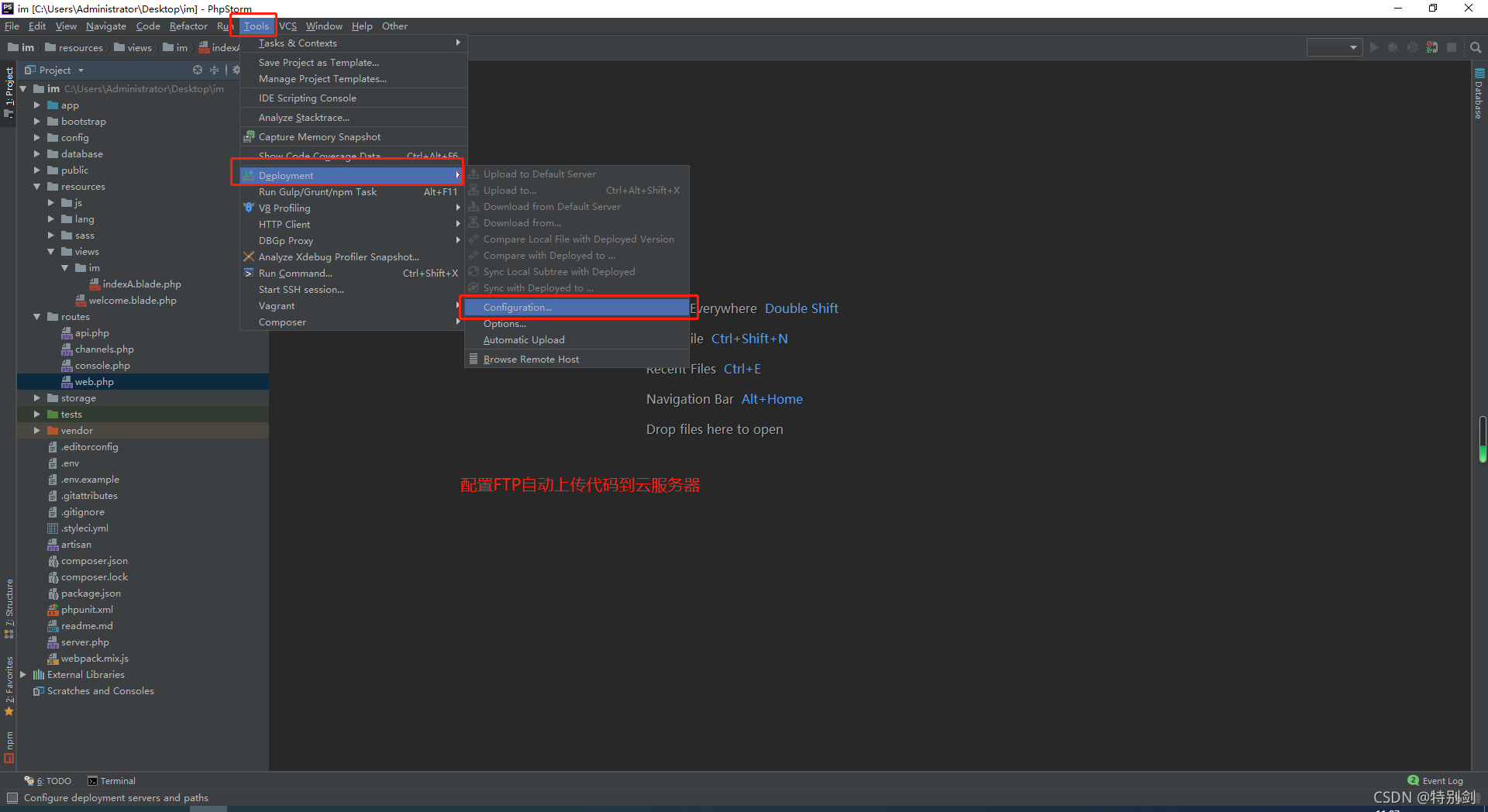Click Start SSH session menu item
This screenshot has height=812, width=1488.
[x=353, y=290]
